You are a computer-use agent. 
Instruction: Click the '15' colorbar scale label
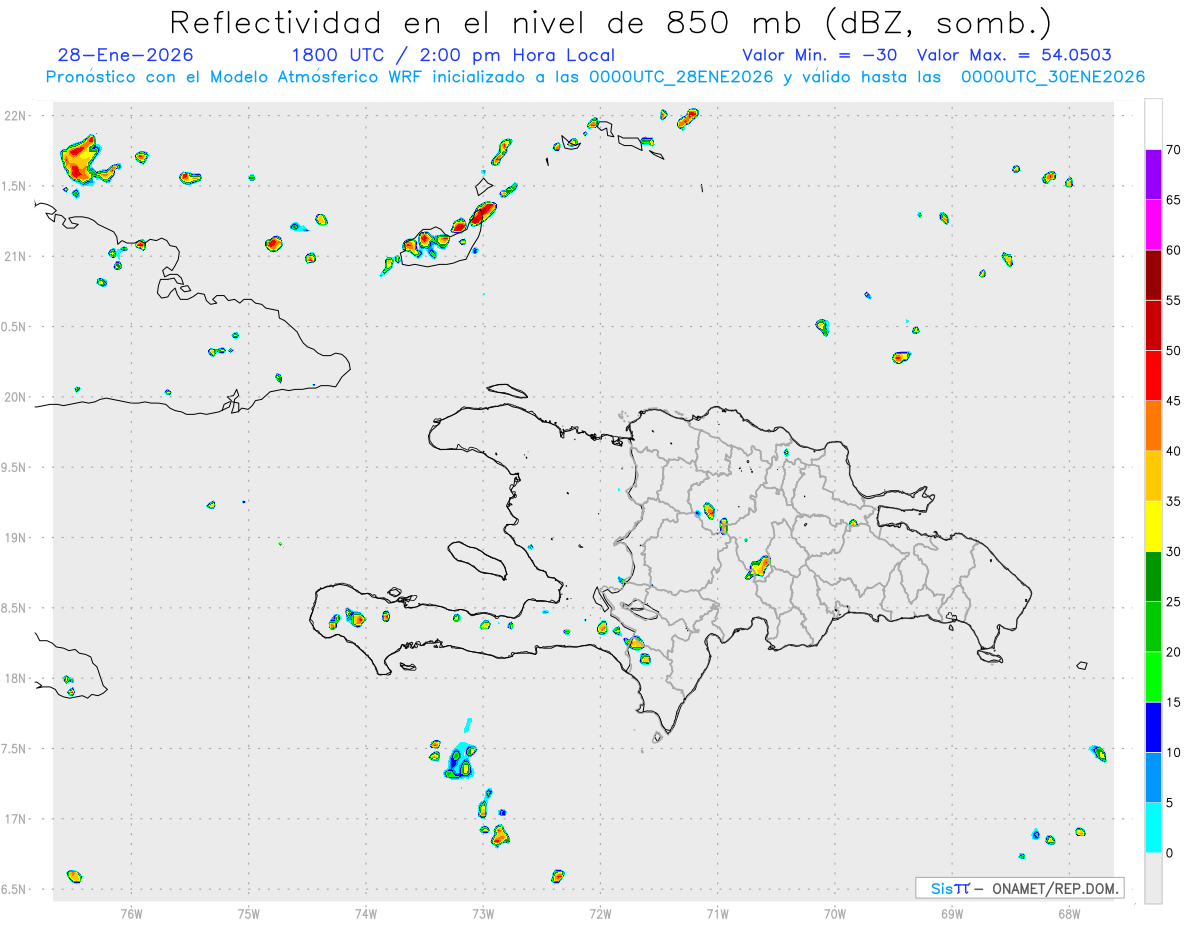[x=1173, y=702]
